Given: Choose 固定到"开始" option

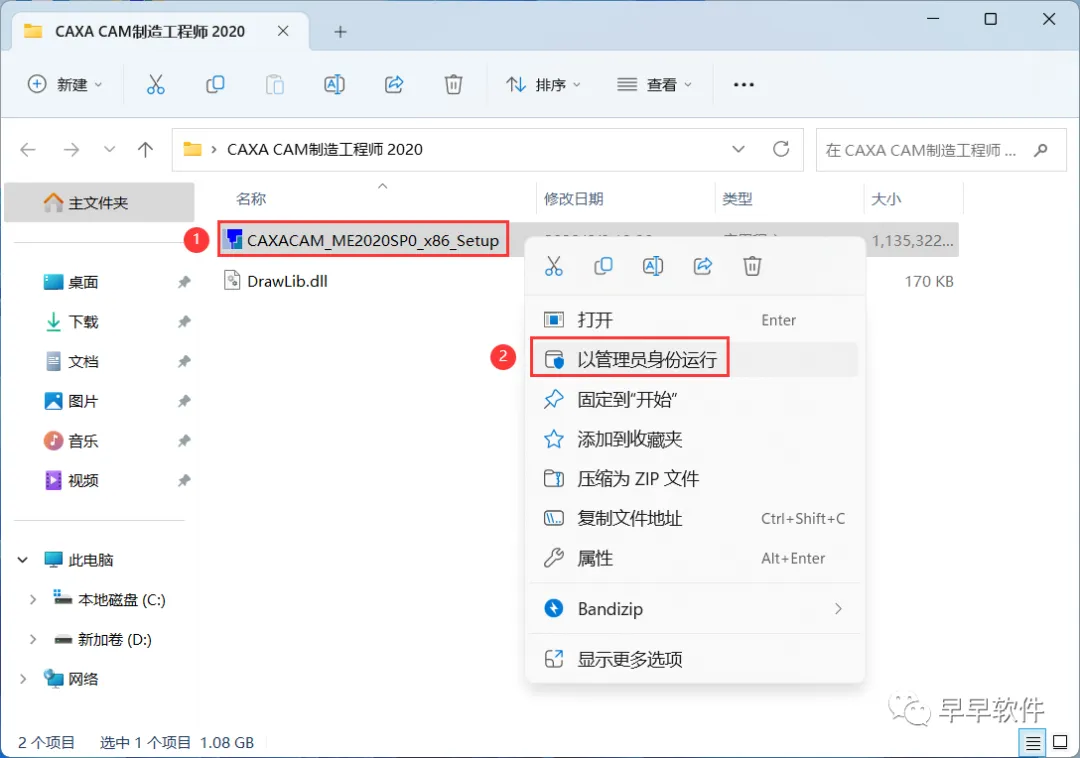Looking at the screenshot, I should tap(694, 399).
